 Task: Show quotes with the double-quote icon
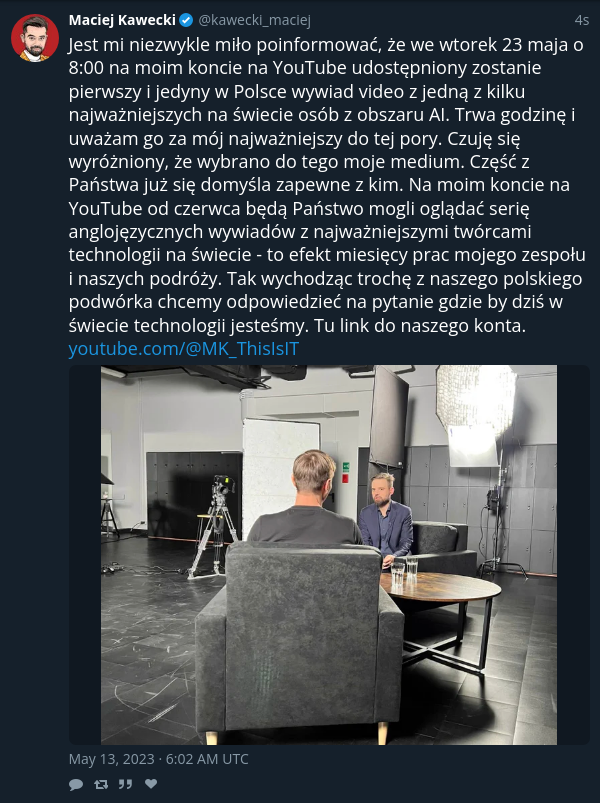pyautogui.click(x=125, y=784)
